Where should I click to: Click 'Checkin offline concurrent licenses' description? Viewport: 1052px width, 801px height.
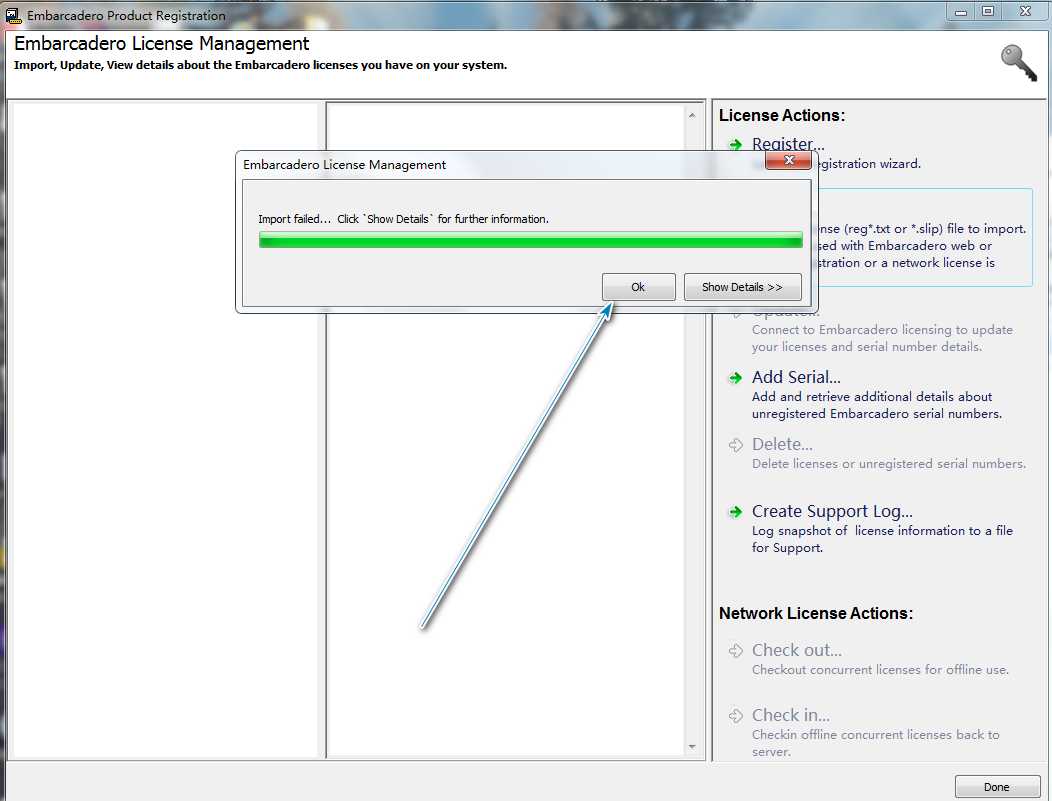pyautogui.click(x=876, y=743)
